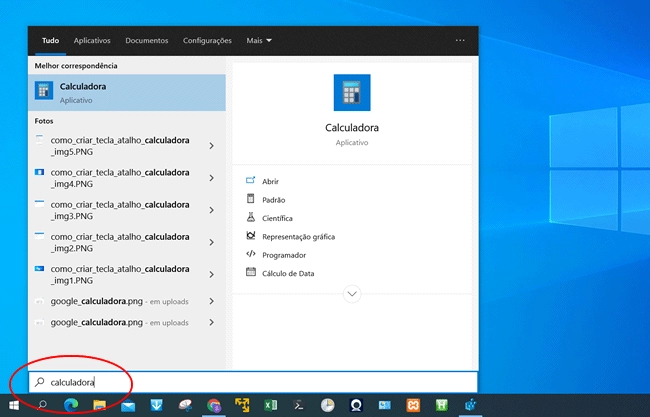Click the large Calculadora app icon in preview
Viewport: 650px width, 417px height.
(x=352, y=92)
